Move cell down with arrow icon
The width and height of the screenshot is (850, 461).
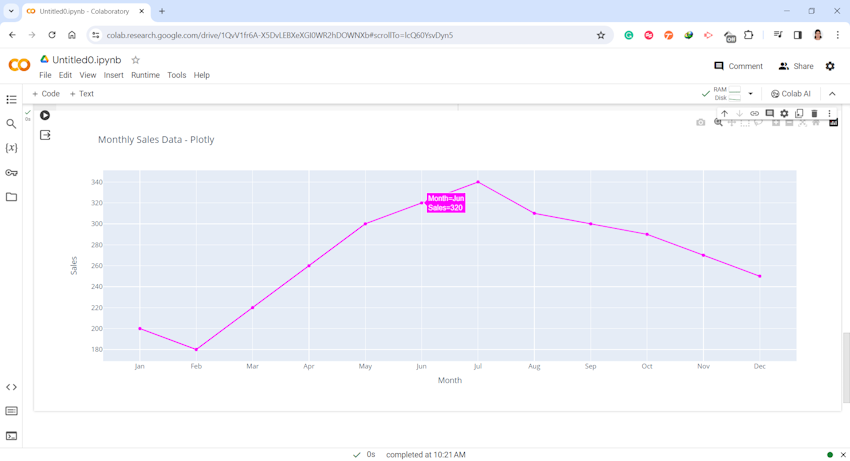[x=739, y=113]
